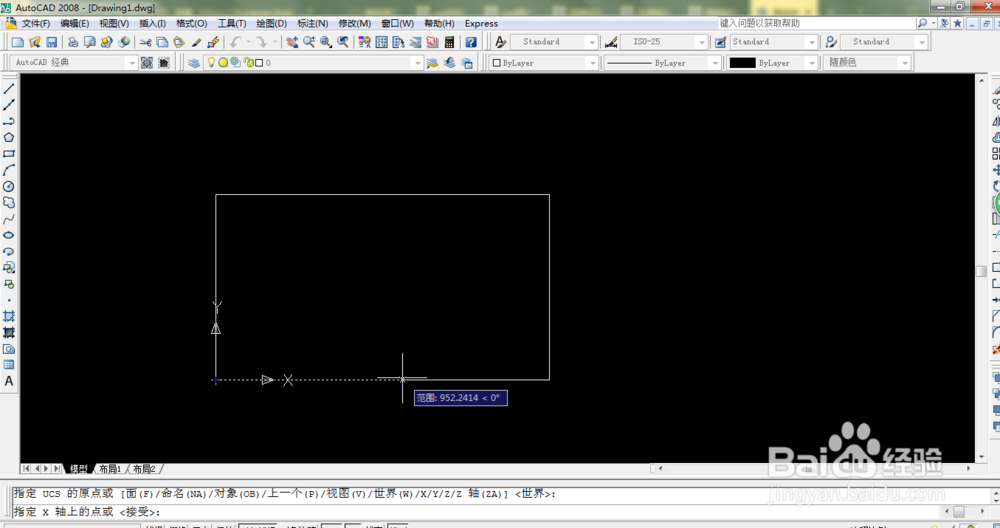Click layer 0 color box
Screen dimensions: 1000x528
click(x=259, y=63)
